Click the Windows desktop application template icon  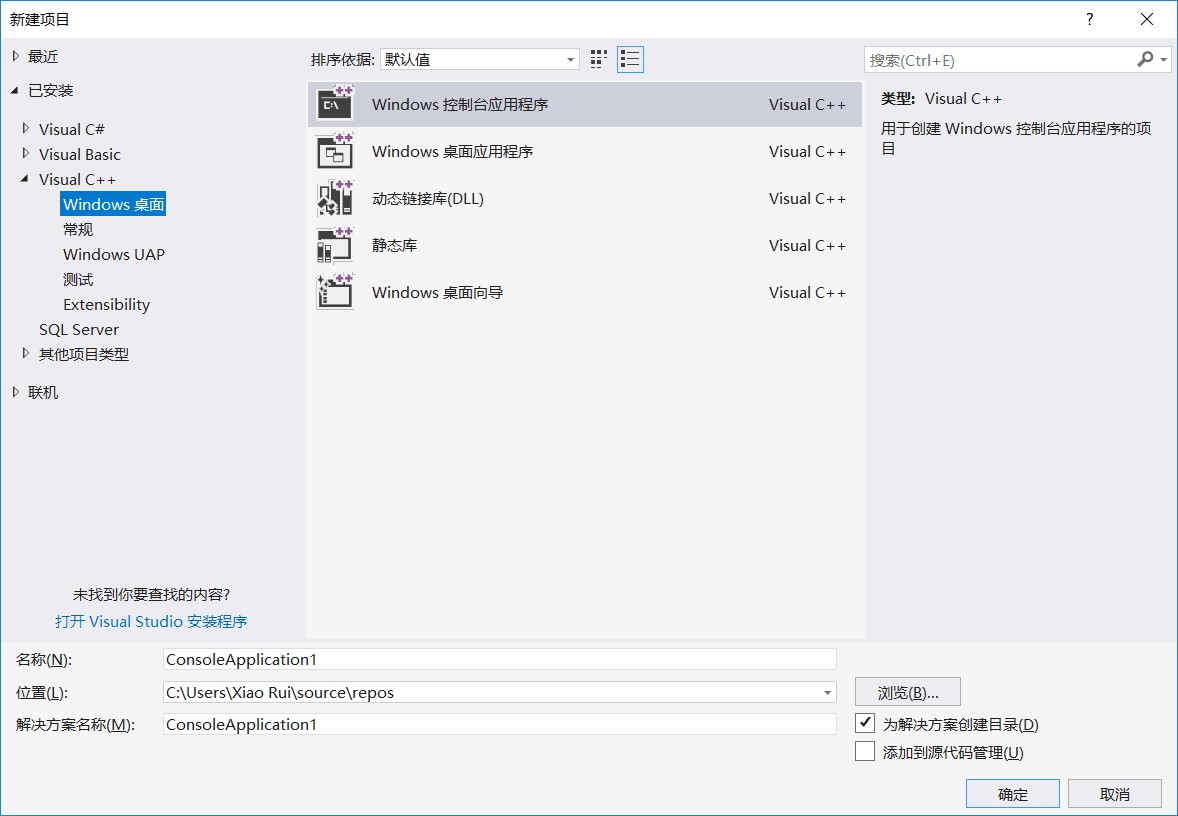point(335,151)
